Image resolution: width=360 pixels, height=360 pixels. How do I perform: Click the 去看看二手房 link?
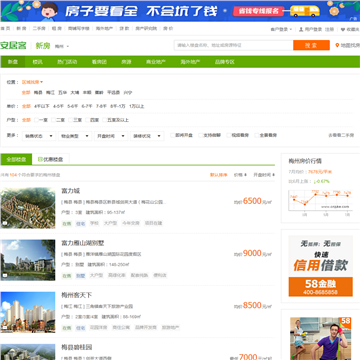341,135
